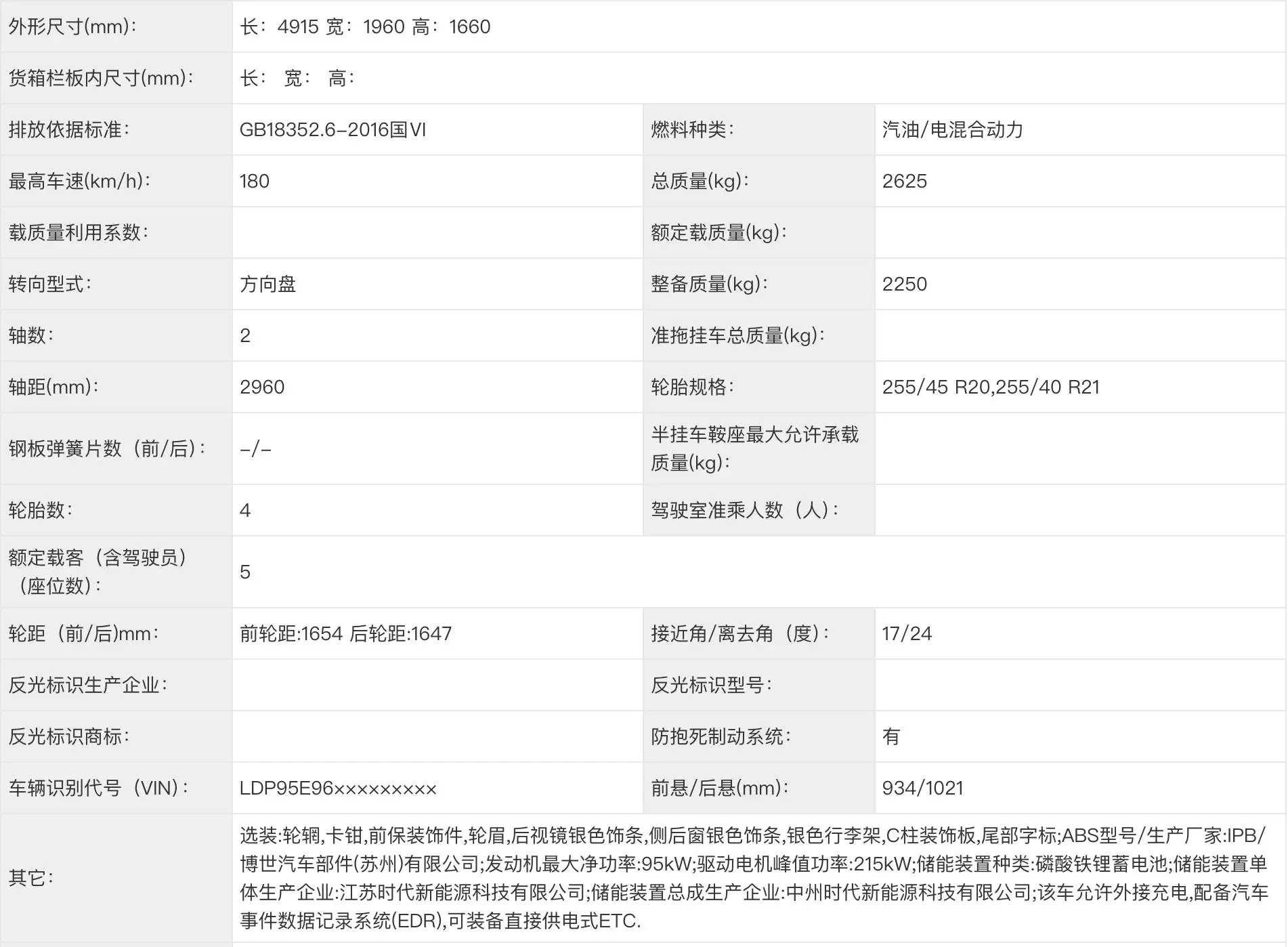Select the emission standard GB18352.6-2016国VI
The width and height of the screenshot is (1288, 947).
coord(332,129)
